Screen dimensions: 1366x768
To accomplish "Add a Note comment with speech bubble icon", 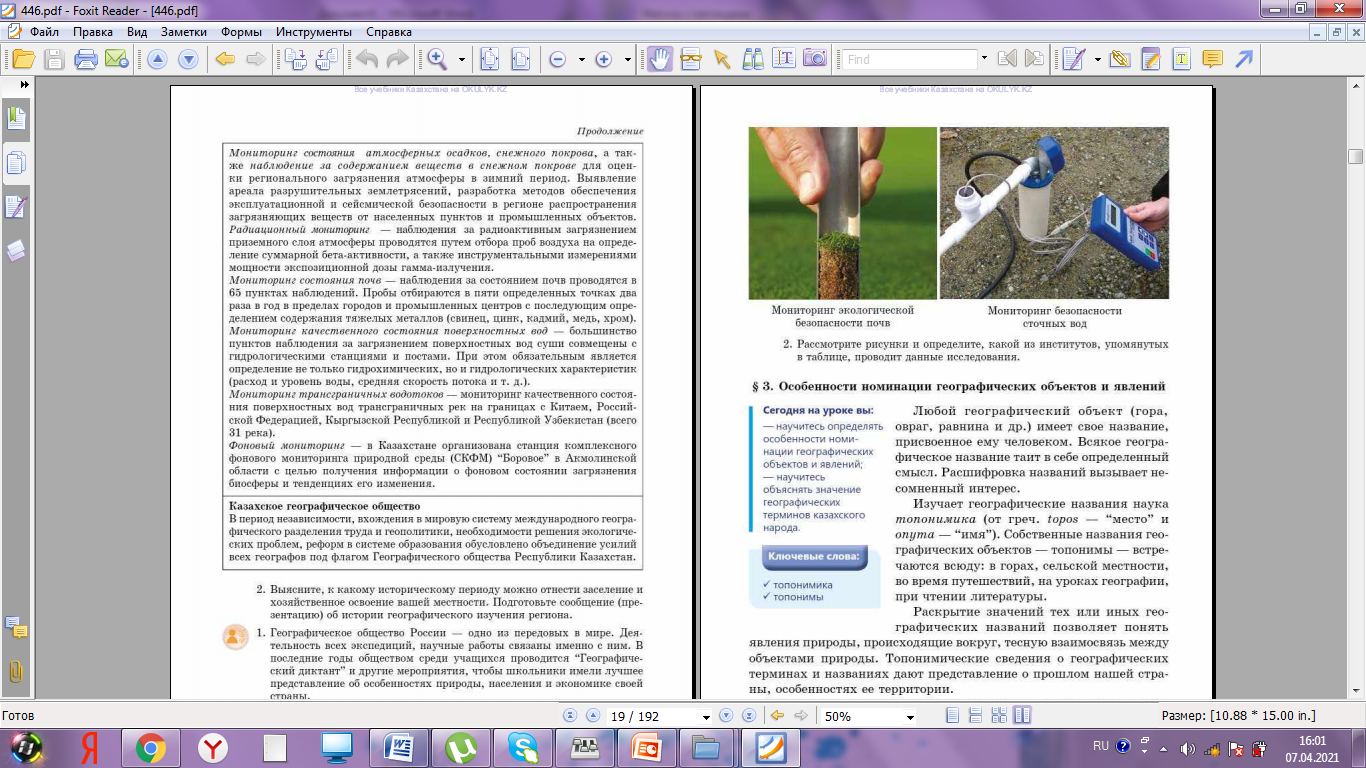I will pos(1212,59).
